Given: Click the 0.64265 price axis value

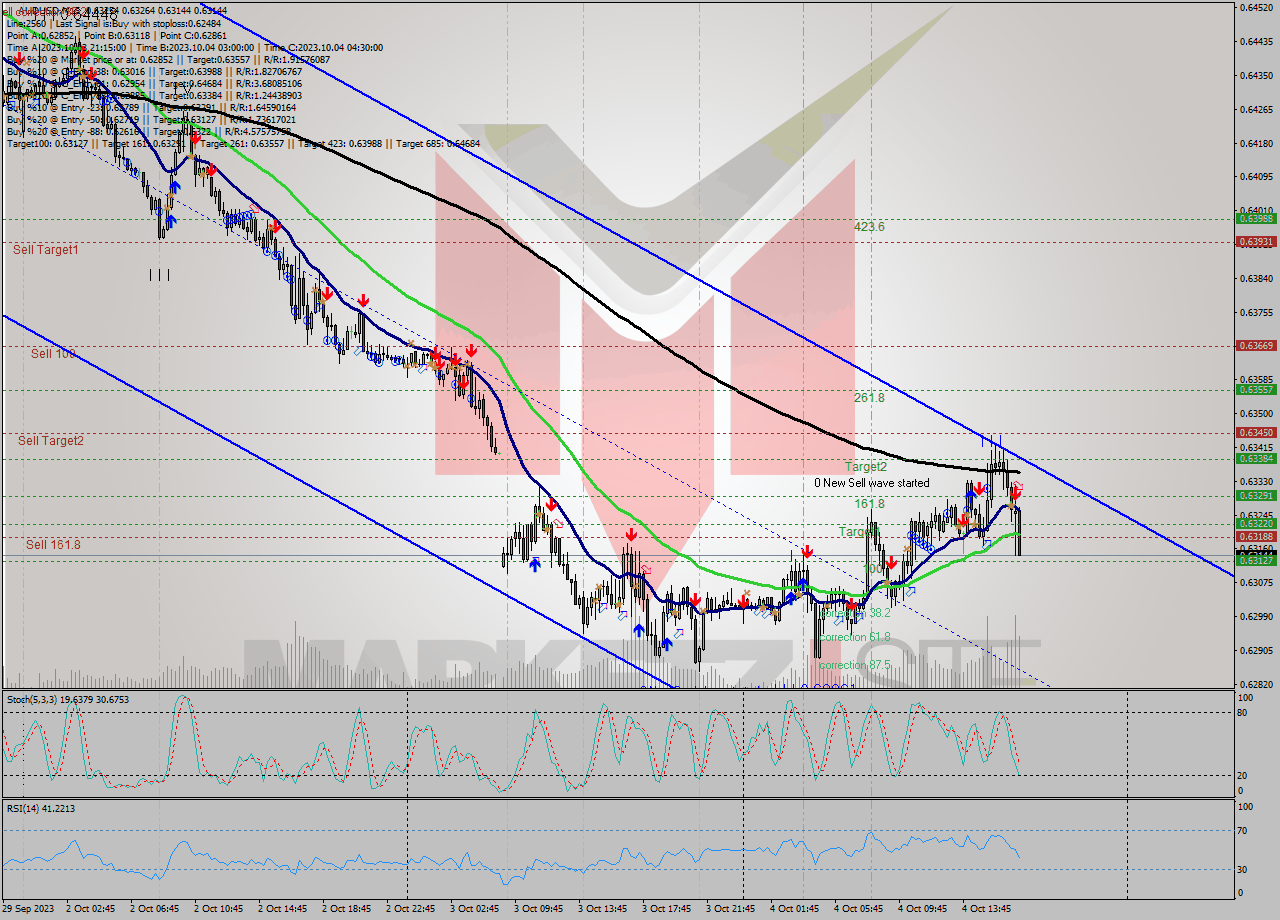Looking at the screenshot, I should (1256, 109).
